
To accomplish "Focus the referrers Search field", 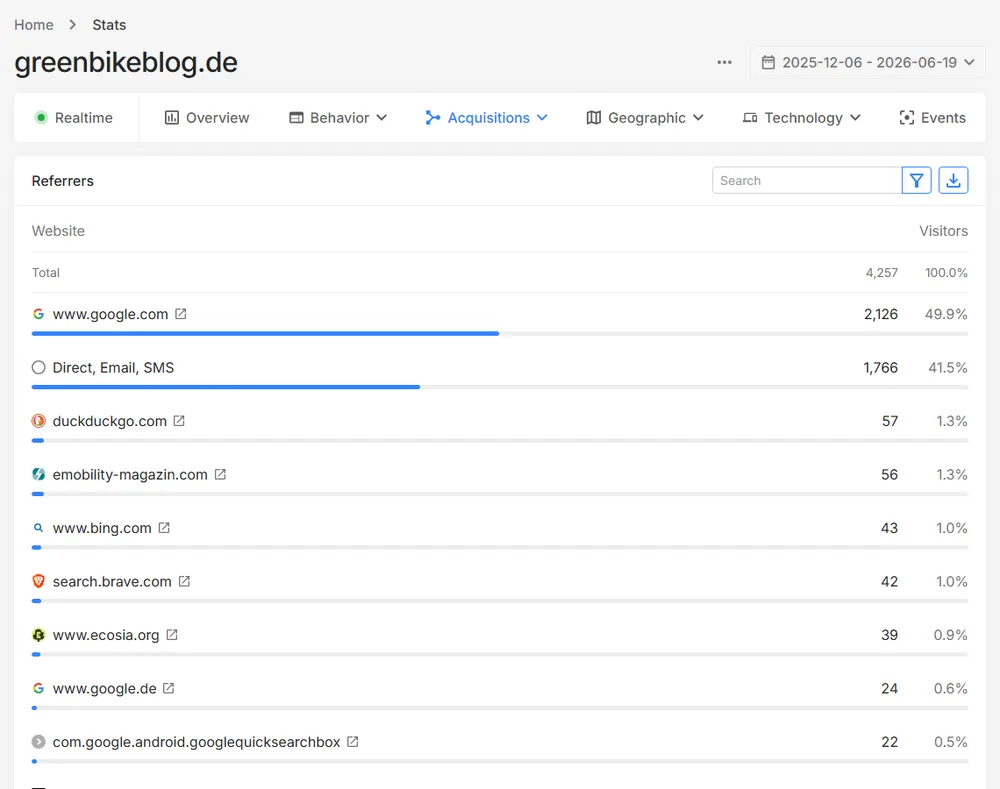I will click(x=807, y=181).
